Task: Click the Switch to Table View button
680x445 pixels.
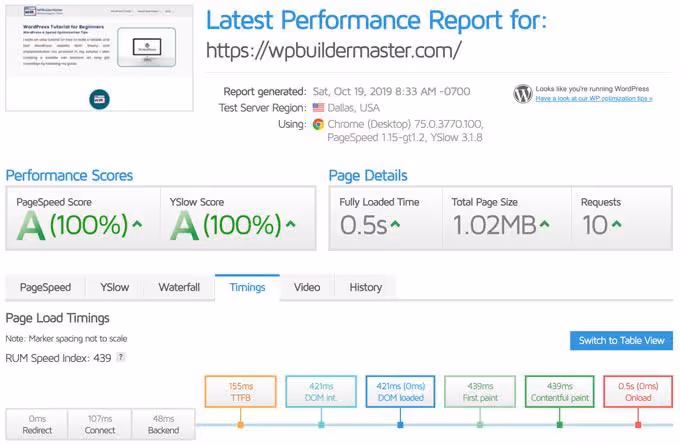Action: 621,340
